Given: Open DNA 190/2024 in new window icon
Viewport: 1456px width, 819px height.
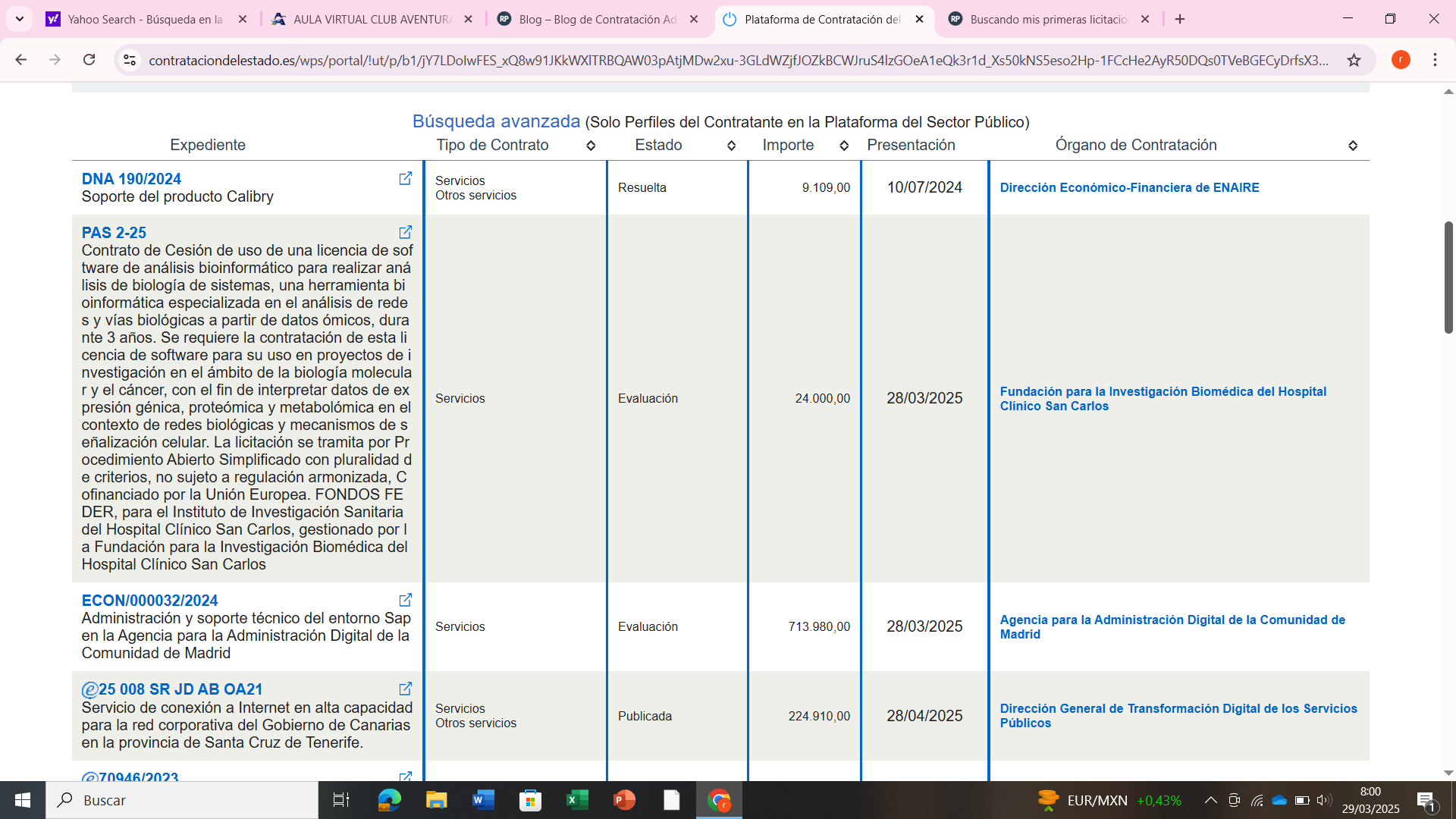Looking at the screenshot, I should (x=406, y=178).
